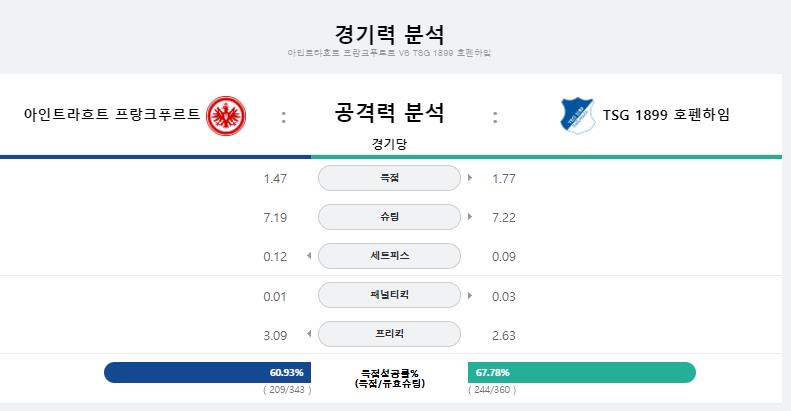Select the 페널티킥 stat pill button
This screenshot has height=411, width=791.
pyautogui.click(x=389, y=295)
